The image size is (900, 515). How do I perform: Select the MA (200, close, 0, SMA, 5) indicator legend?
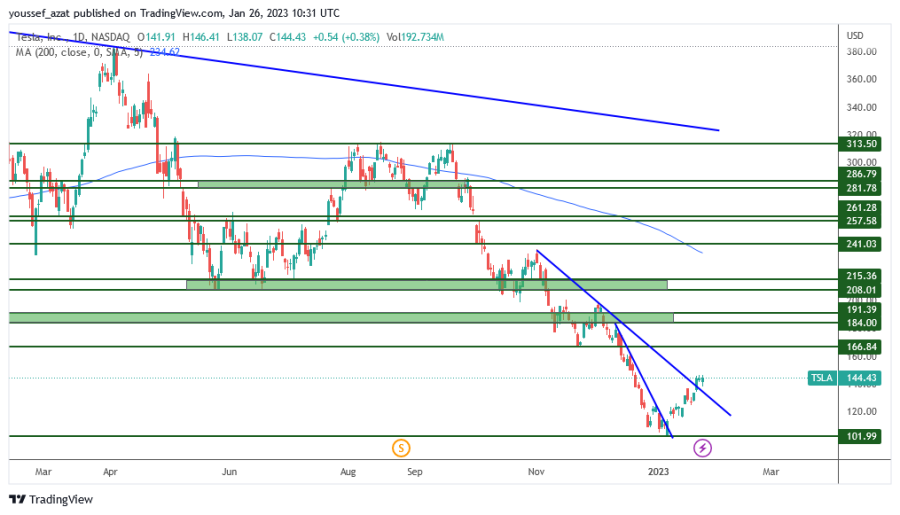[x=79, y=52]
